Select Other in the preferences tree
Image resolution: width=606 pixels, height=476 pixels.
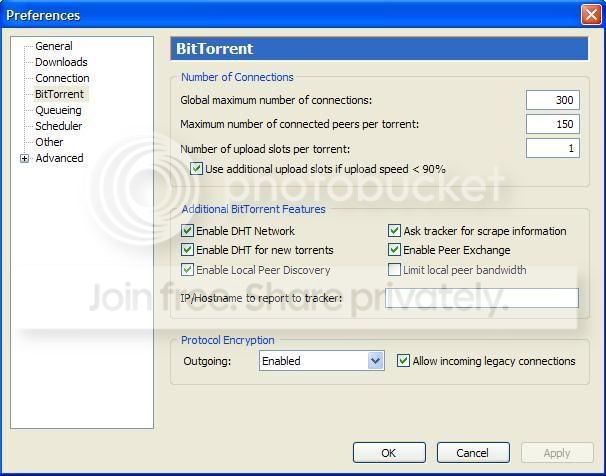[49, 142]
